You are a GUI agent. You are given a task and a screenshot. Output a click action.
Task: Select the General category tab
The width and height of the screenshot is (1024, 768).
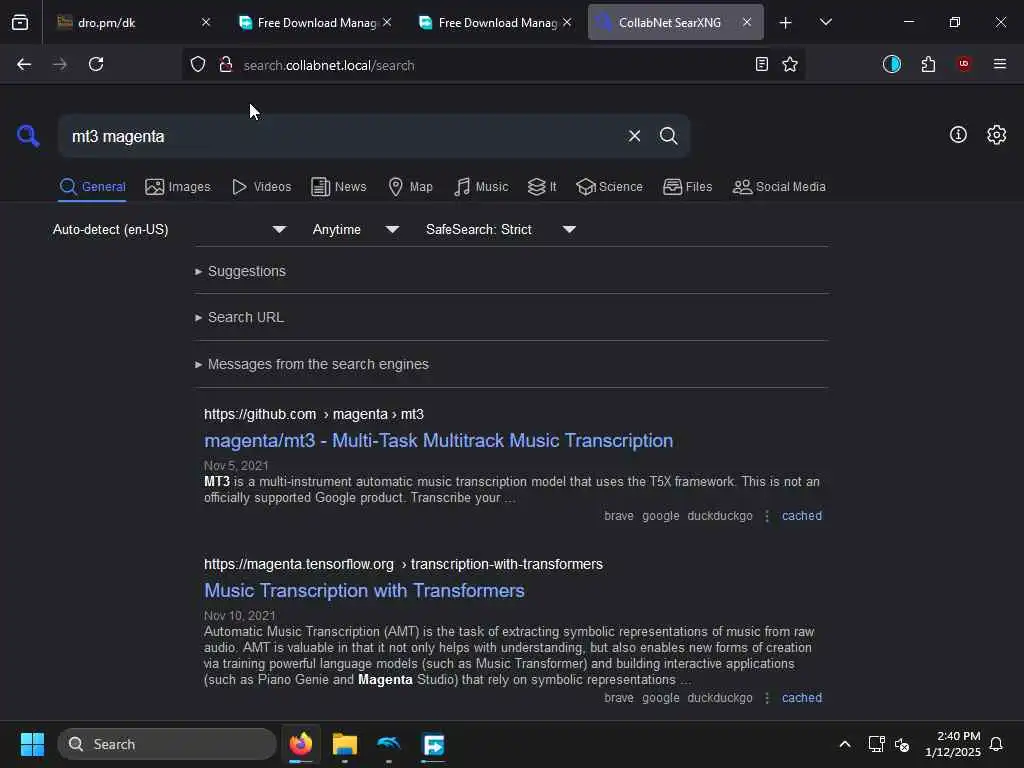pos(92,187)
